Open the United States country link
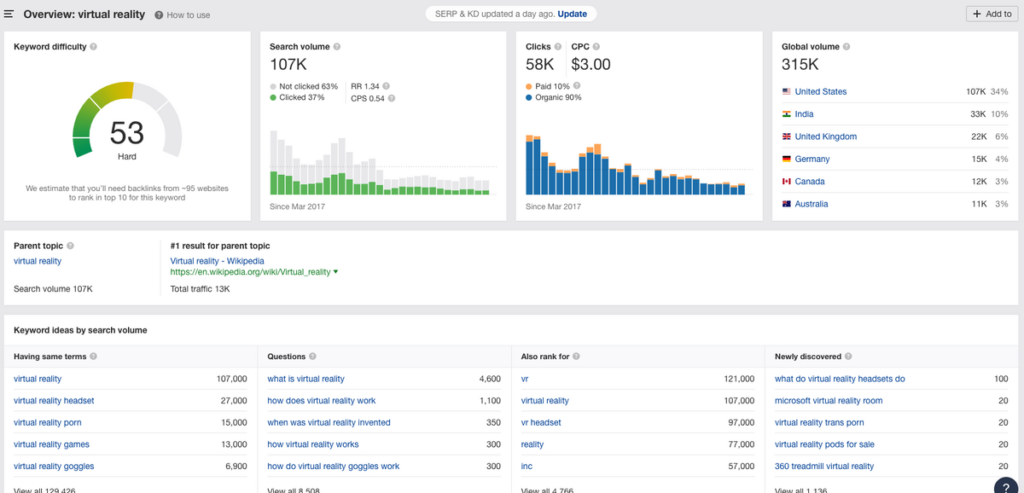The height and width of the screenshot is (493, 1024). click(820, 91)
